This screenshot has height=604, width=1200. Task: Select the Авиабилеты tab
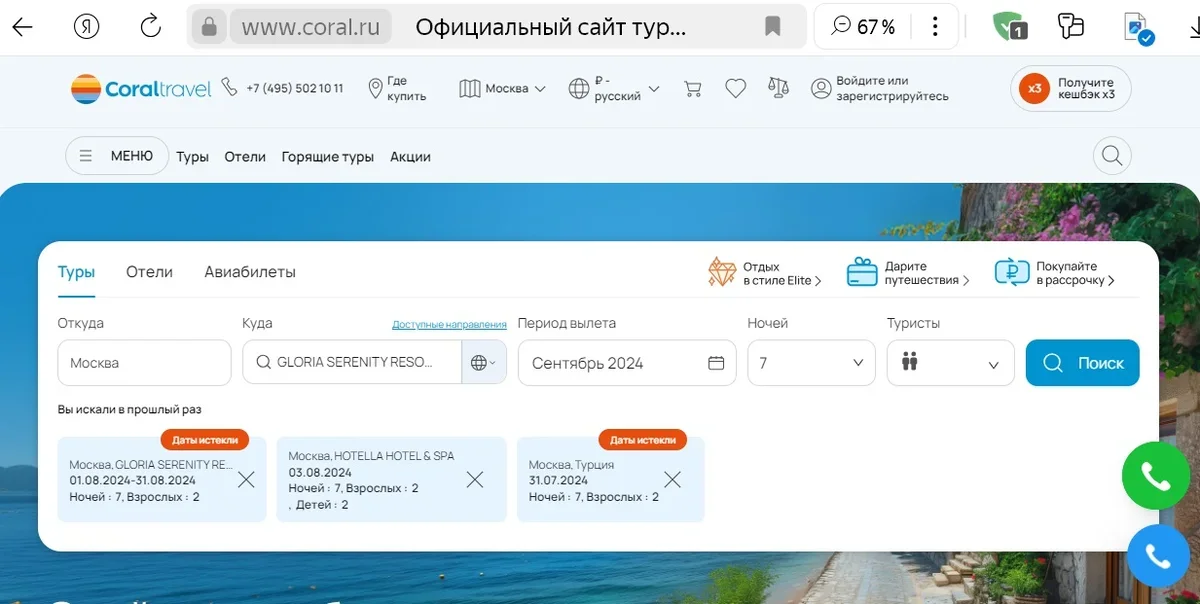(x=250, y=272)
